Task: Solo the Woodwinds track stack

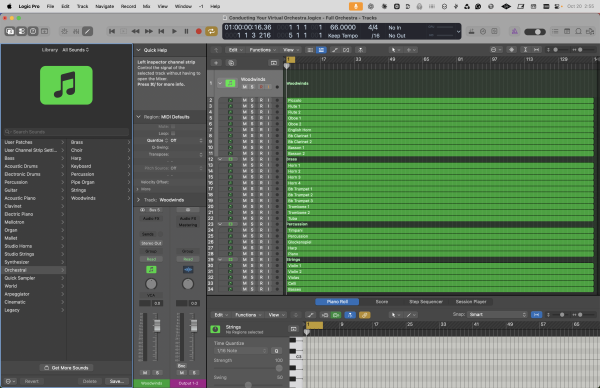Action: click(252, 87)
